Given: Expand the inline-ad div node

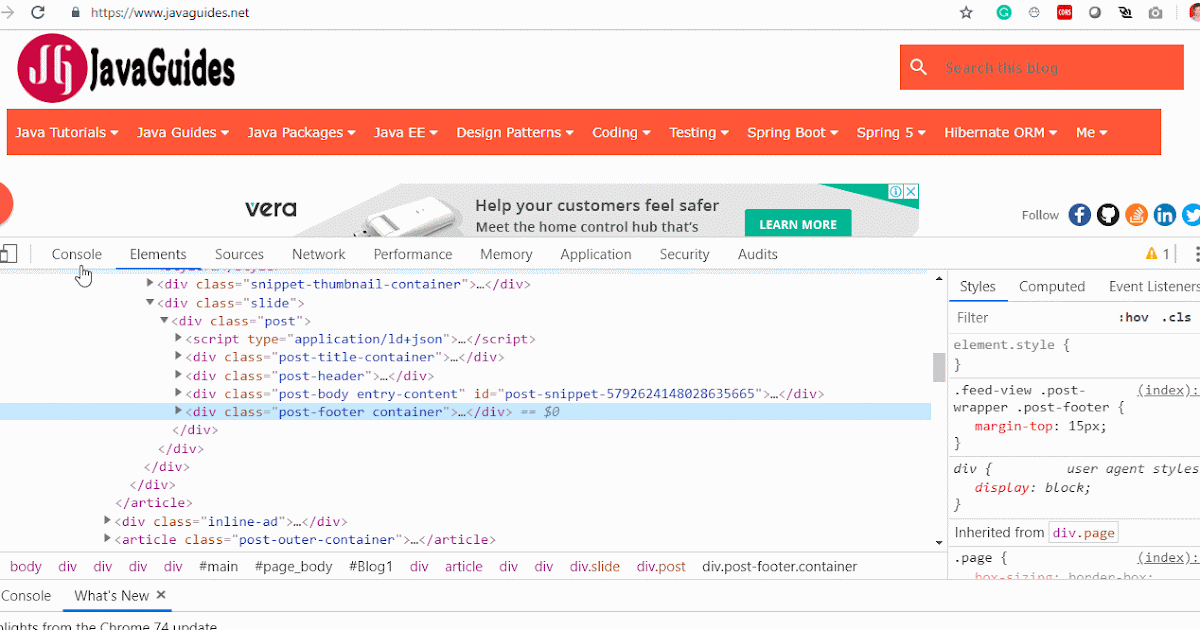Looking at the screenshot, I should [x=108, y=521].
